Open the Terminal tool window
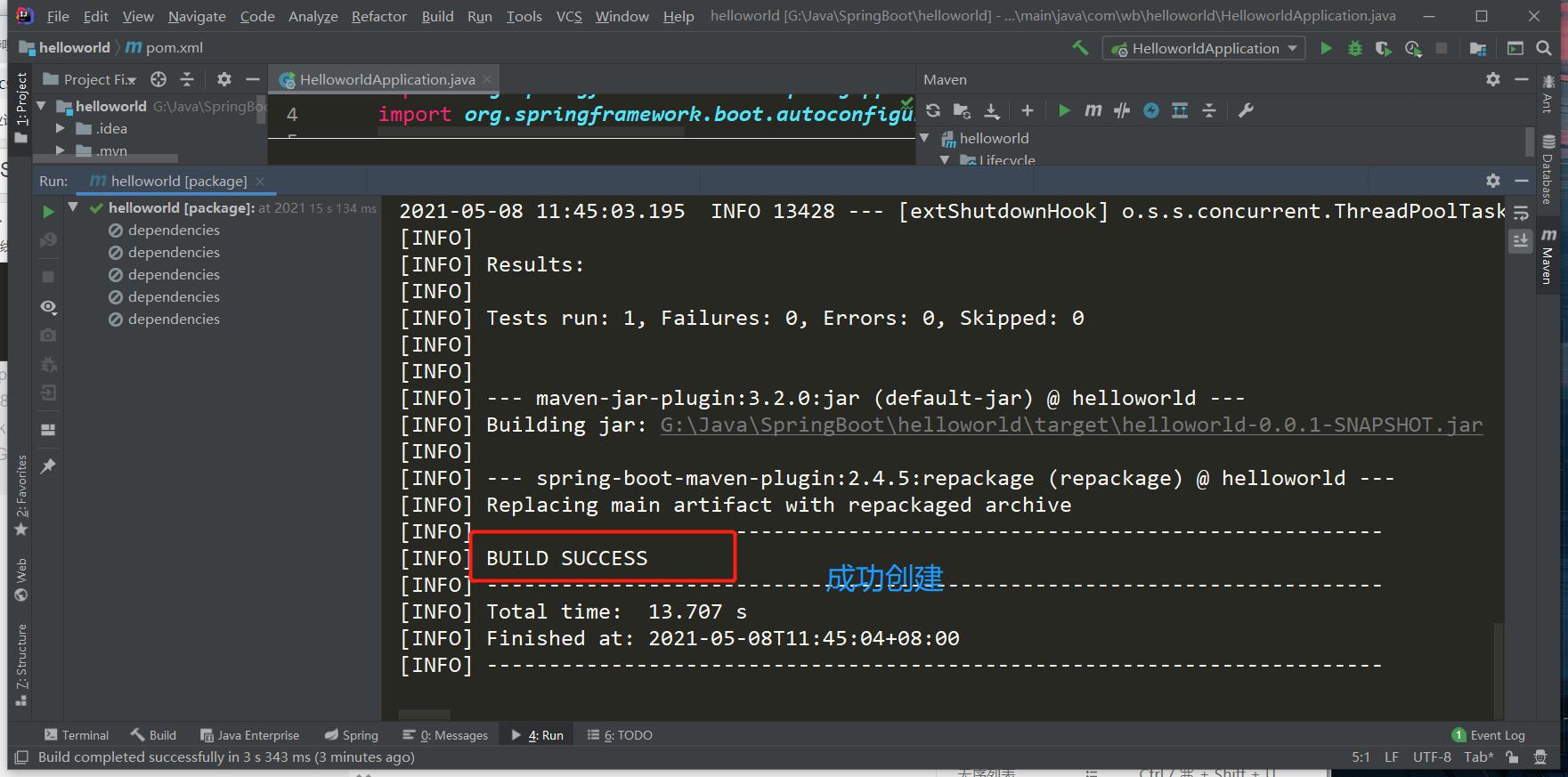Viewport: 1568px width, 777px height. pos(77,735)
